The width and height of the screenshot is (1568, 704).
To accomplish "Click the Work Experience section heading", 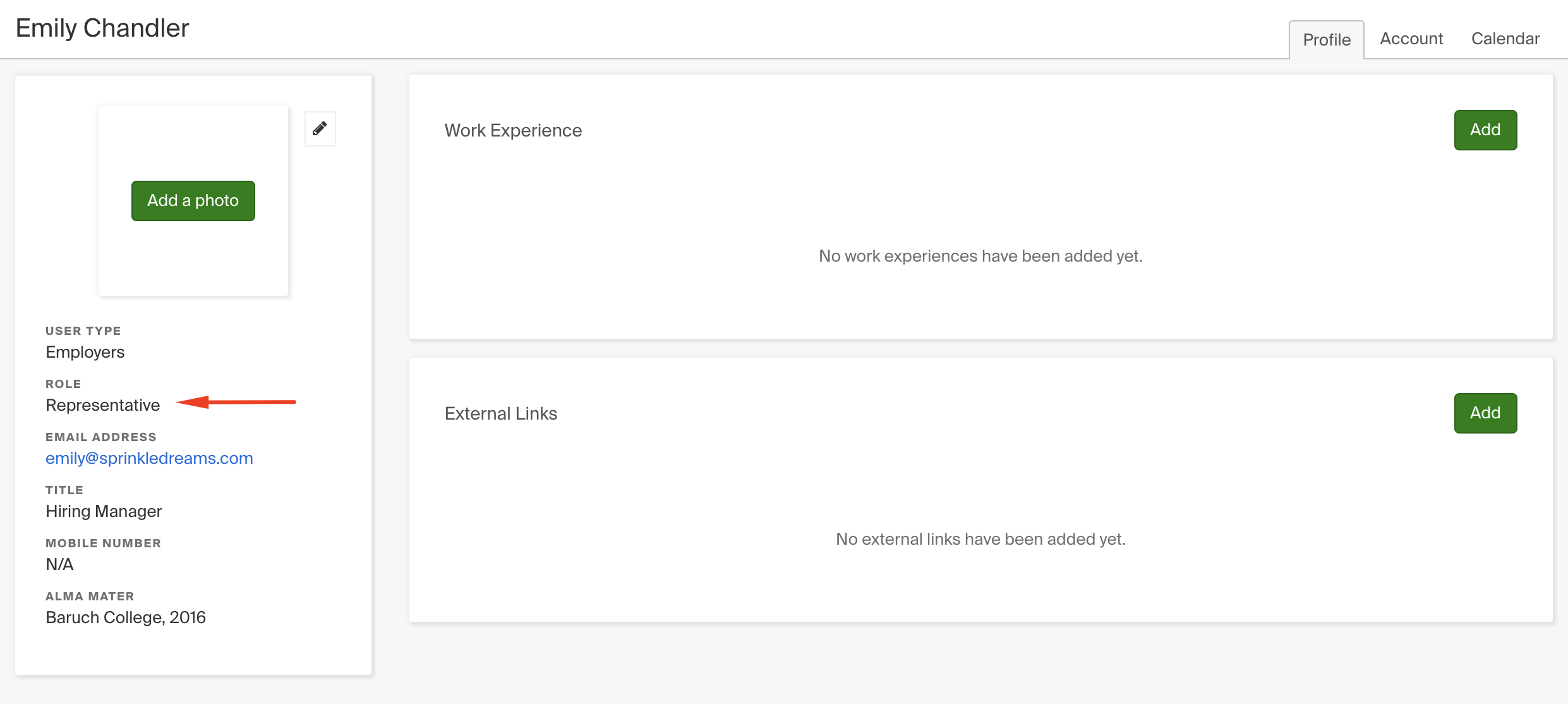I will 513,130.
